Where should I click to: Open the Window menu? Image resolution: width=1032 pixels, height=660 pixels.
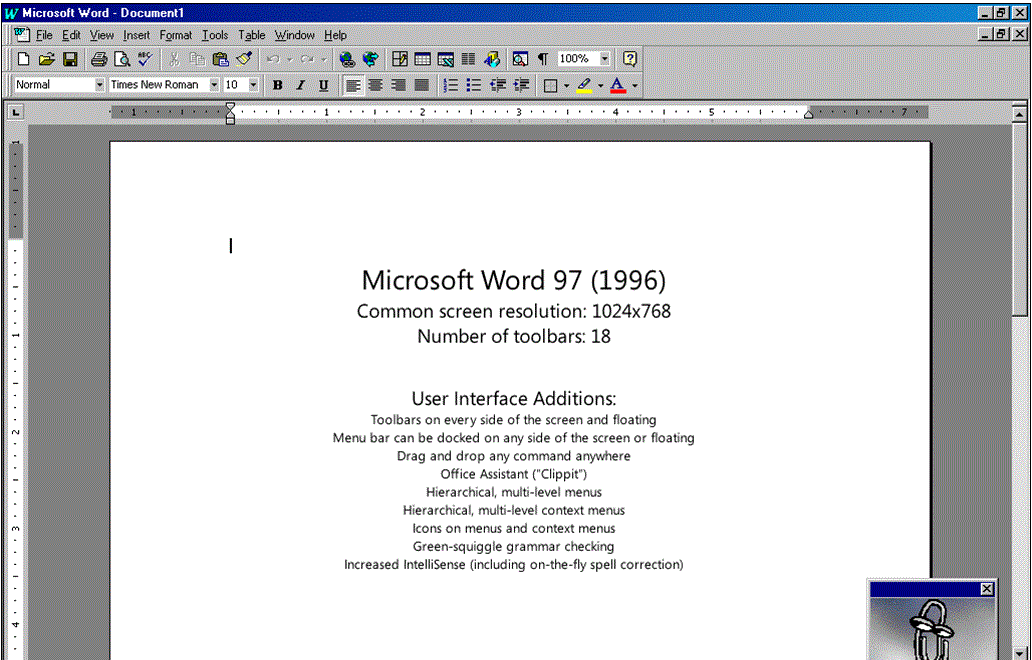click(294, 35)
